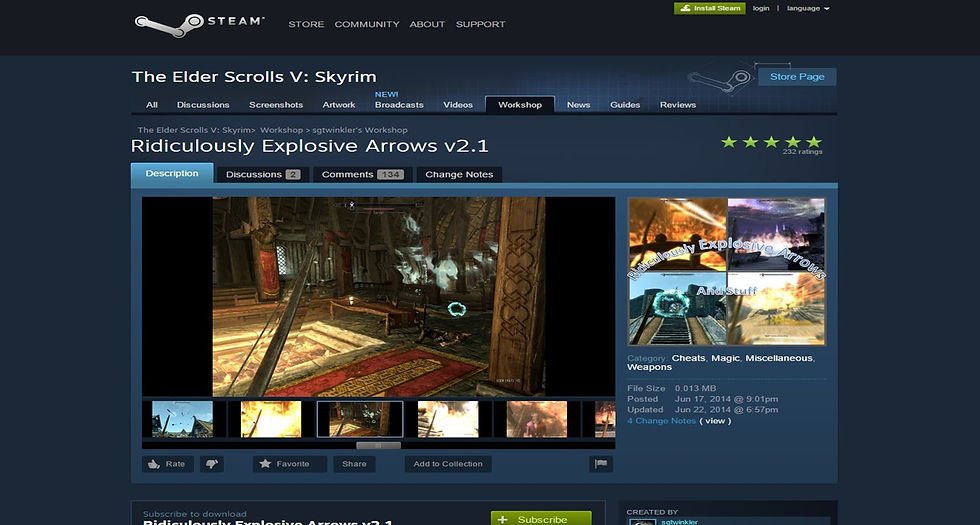The width and height of the screenshot is (980, 525).
Task: Click the Updated date Jun 22, 2014
Action: [726, 410]
